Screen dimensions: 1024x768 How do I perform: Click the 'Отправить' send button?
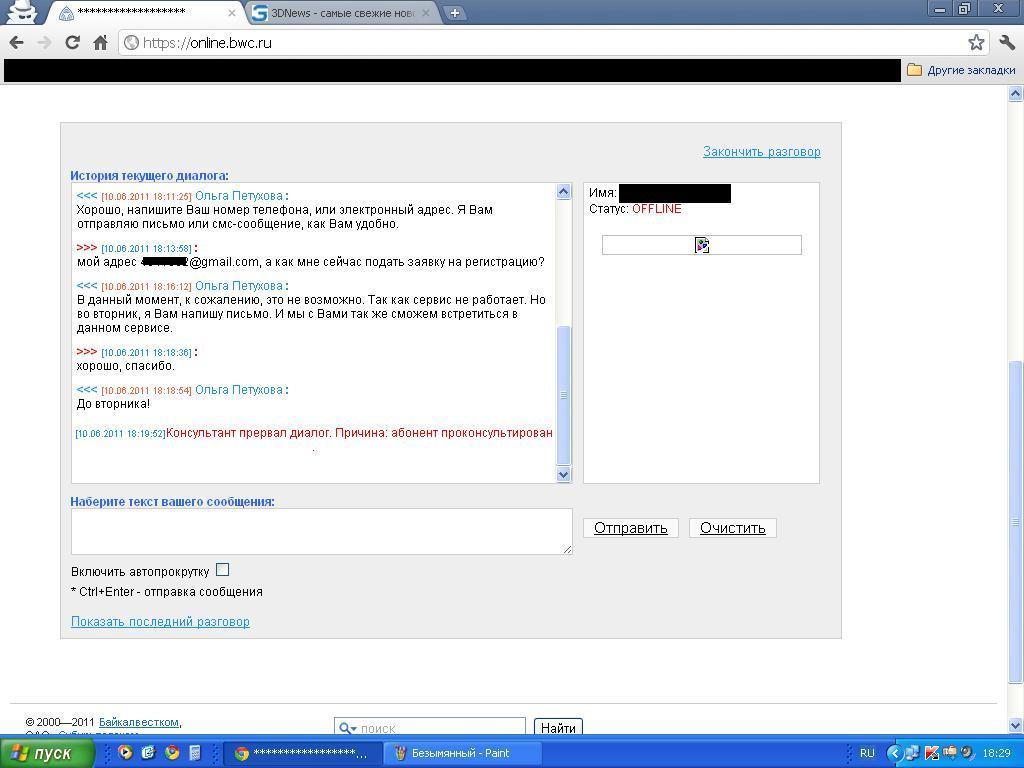tap(630, 528)
